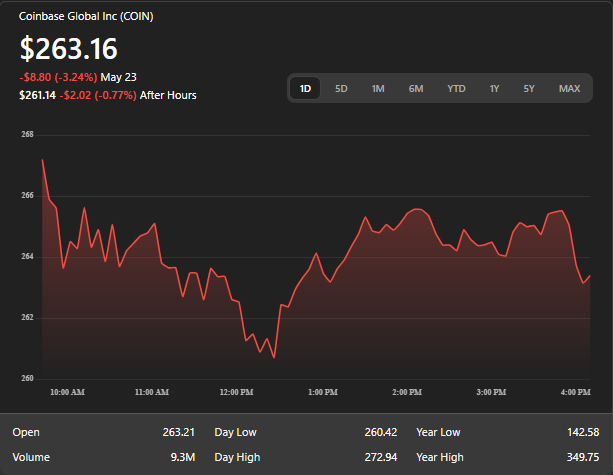
Task: Click the Day High value 272.94
Action: tap(381, 457)
